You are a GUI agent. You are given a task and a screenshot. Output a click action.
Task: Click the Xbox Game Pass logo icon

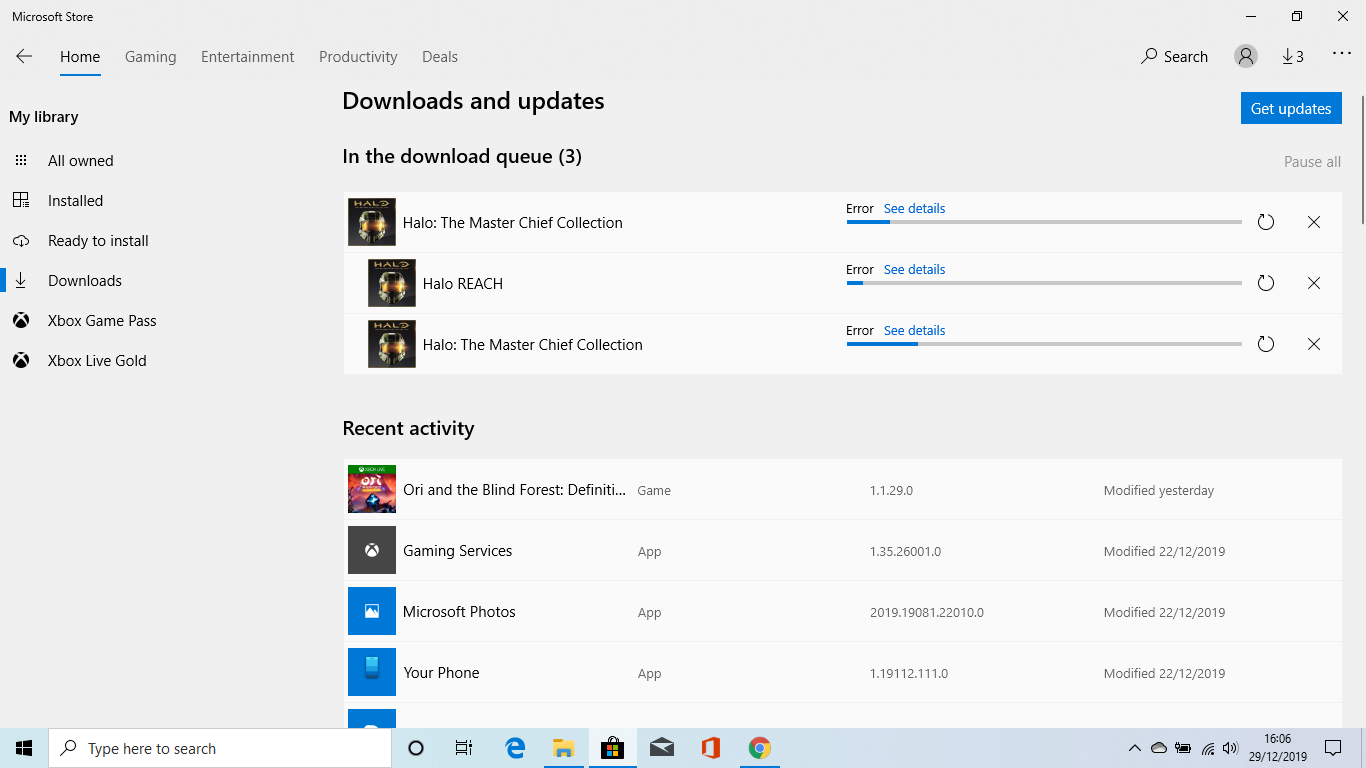21,320
